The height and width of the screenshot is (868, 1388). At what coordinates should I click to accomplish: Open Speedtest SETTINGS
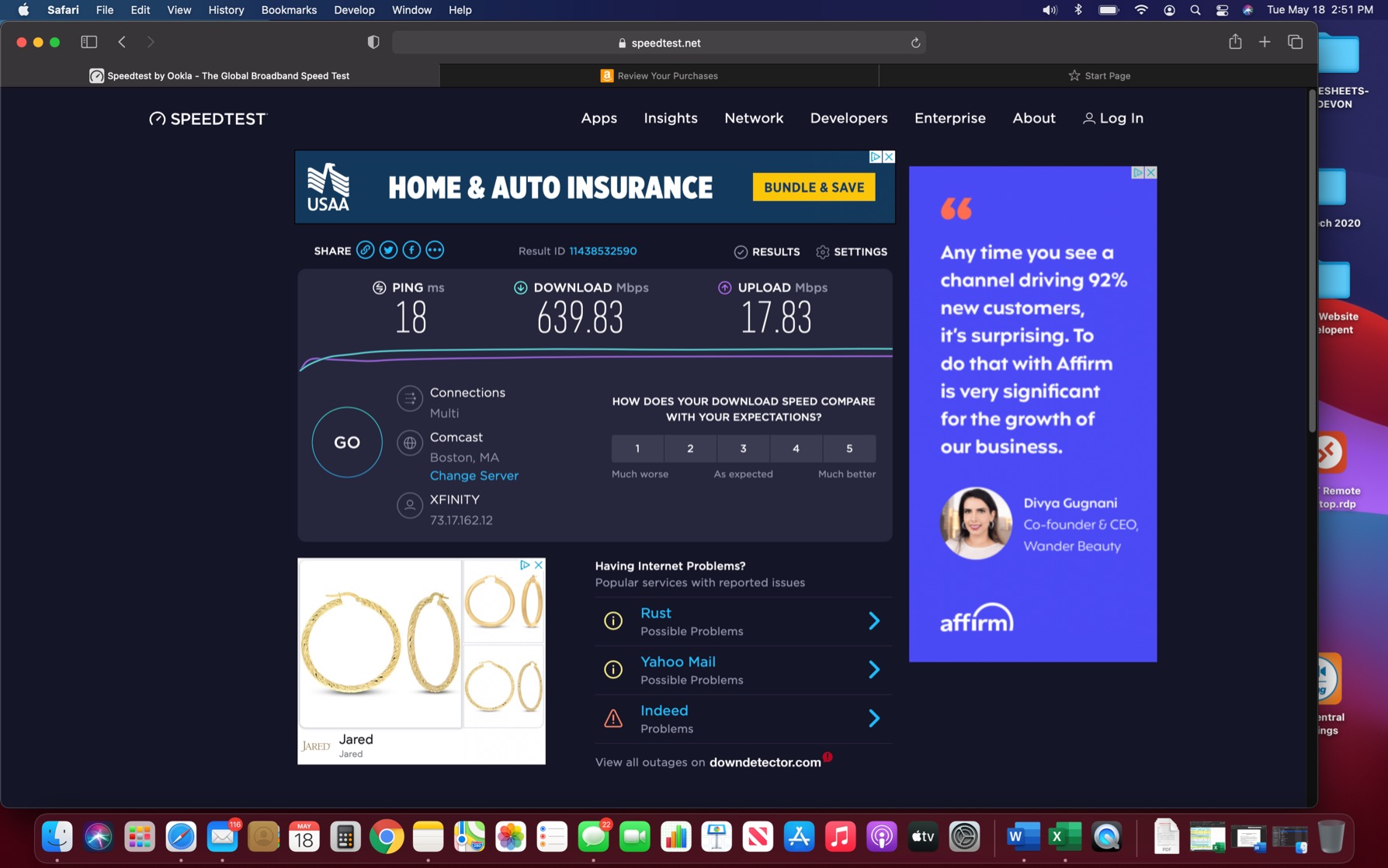coord(852,252)
